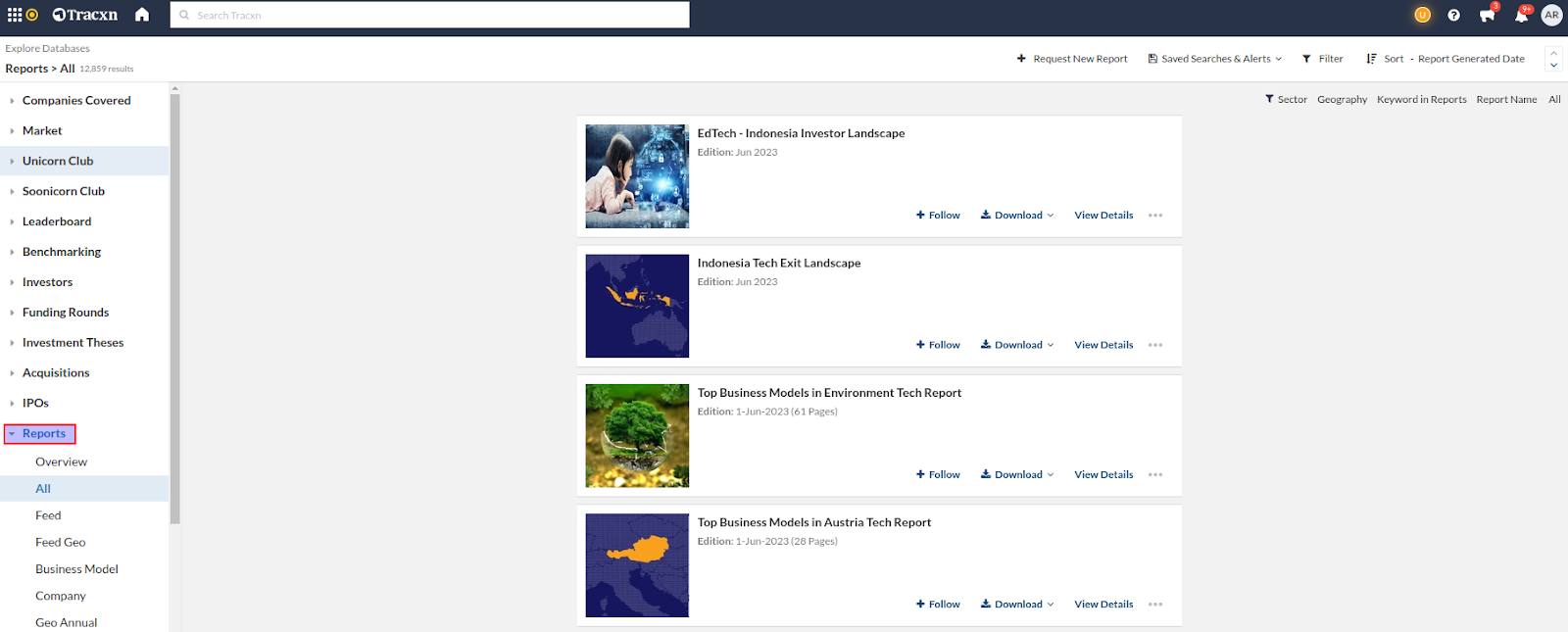Switch to the Geography filter tab
The width and height of the screenshot is (1568, 632).
[1342, 99]
